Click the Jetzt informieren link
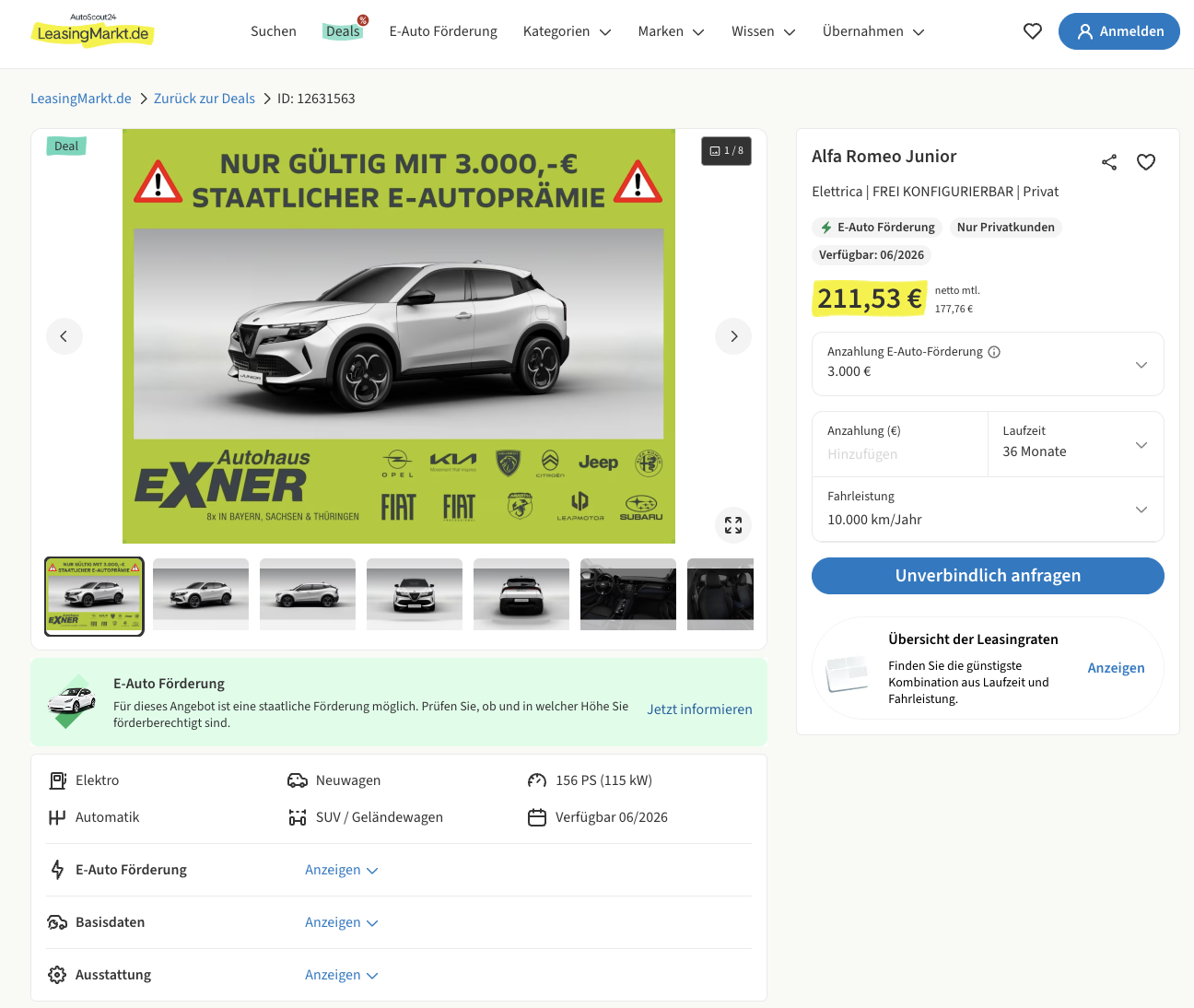Viewport: 1194px width, 1008px height. click(699, 709)
